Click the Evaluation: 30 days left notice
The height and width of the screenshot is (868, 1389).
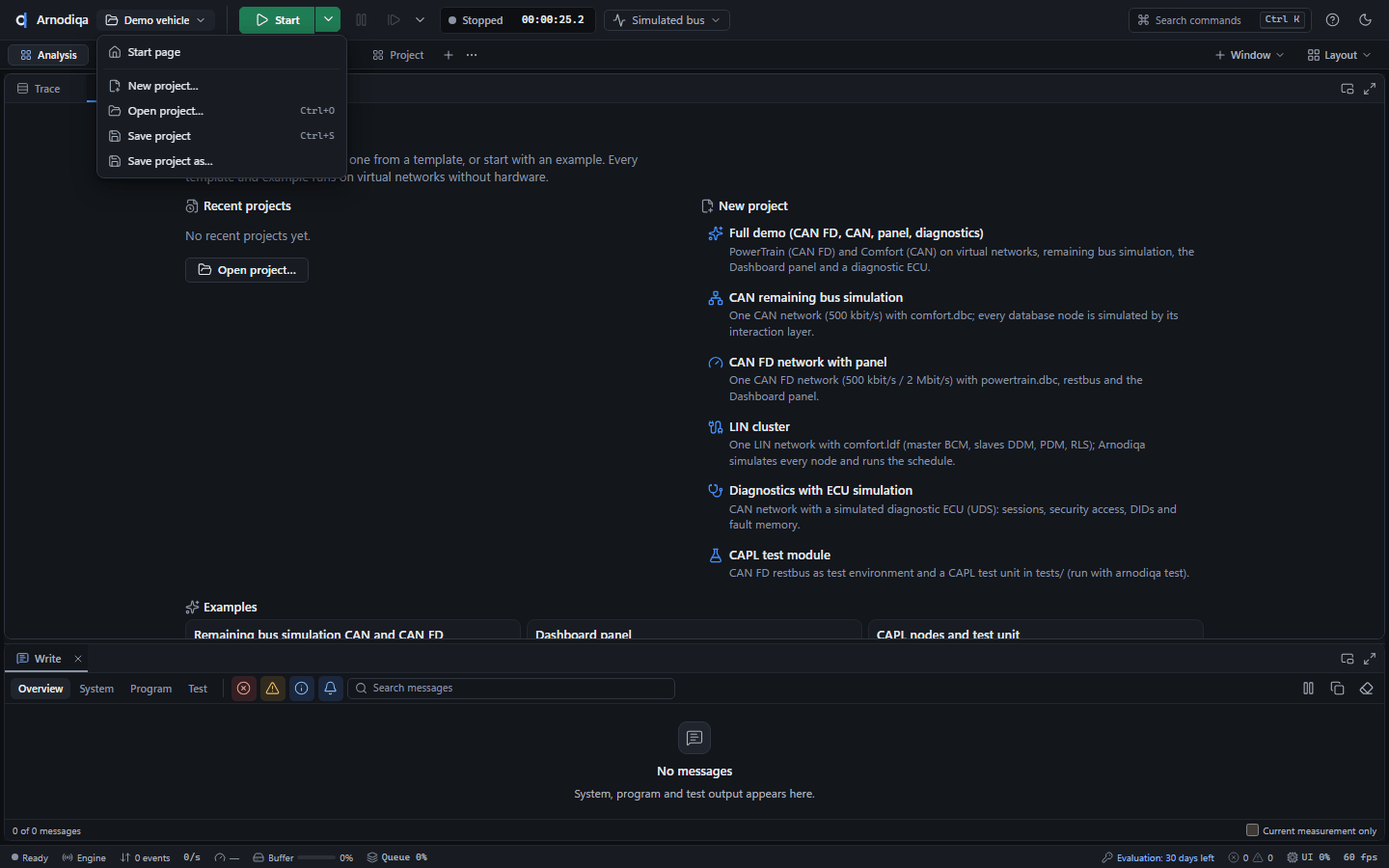point(1158,857)
